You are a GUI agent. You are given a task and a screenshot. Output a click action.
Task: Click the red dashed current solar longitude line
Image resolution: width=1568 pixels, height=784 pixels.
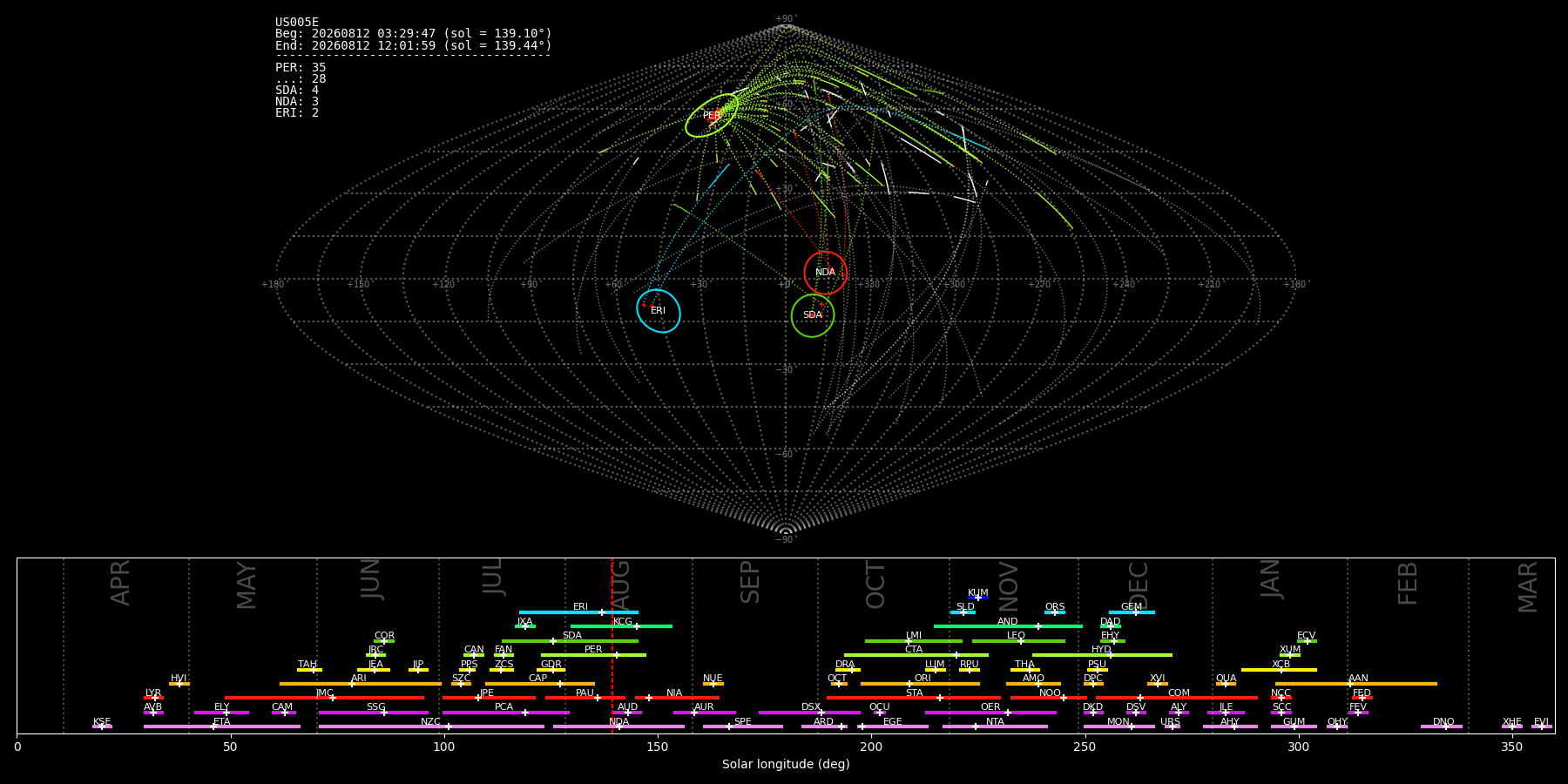click(x=612, y=645)
